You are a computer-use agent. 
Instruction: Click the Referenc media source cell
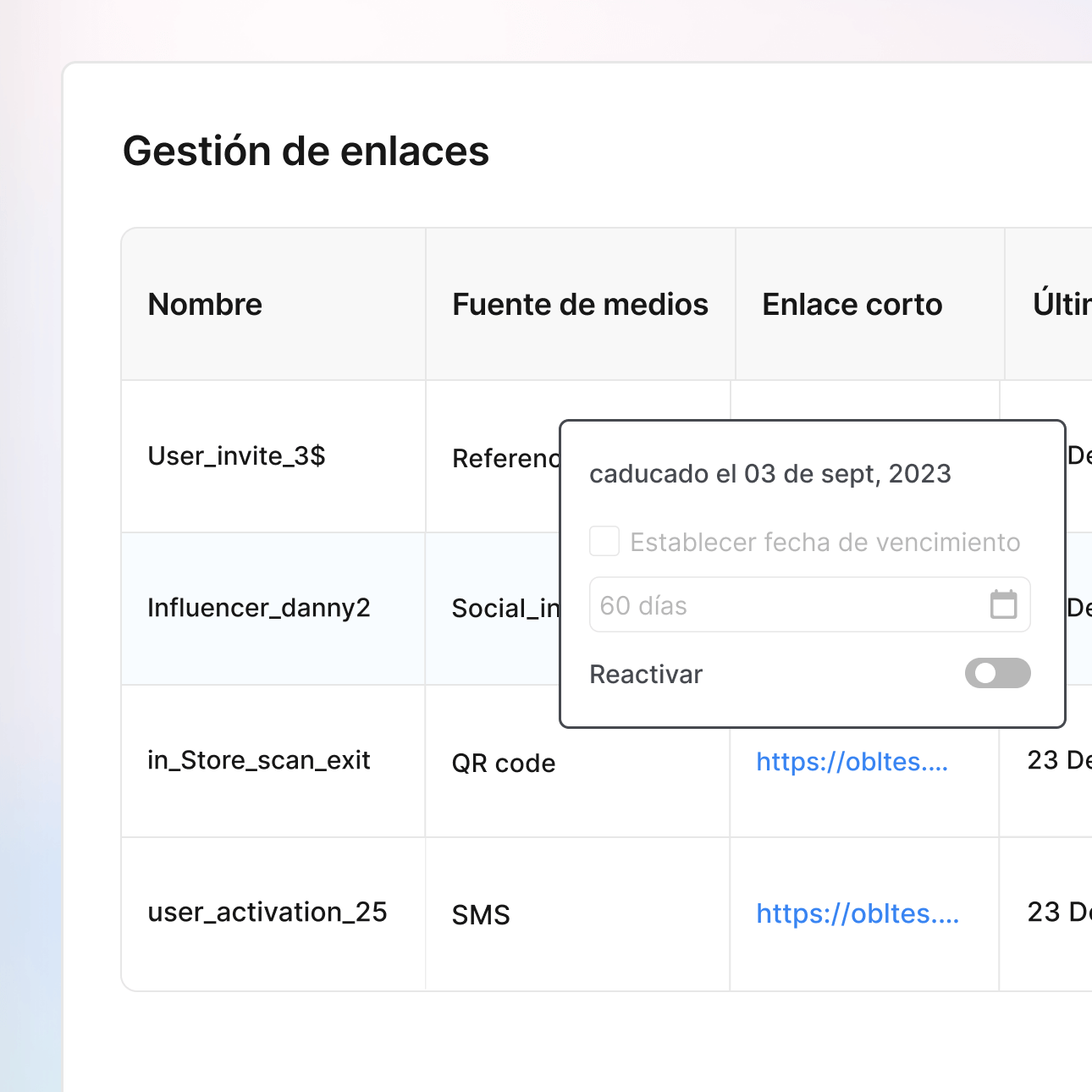tap(506, 458)
